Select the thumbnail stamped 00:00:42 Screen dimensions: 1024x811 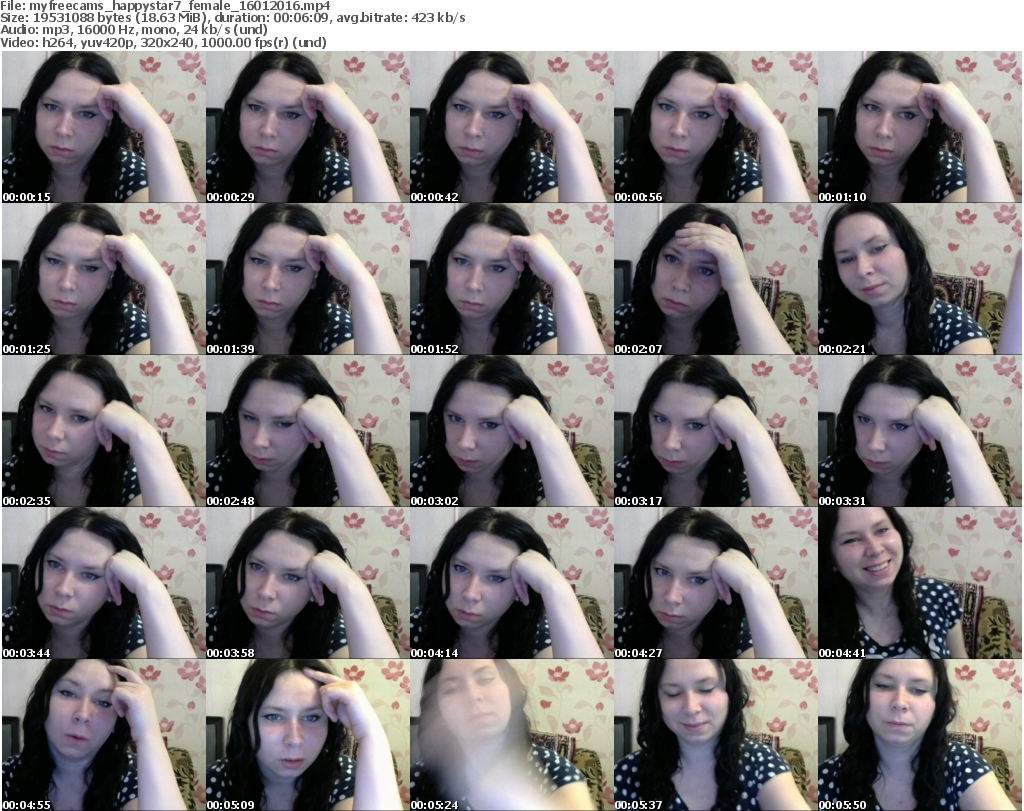511,127
